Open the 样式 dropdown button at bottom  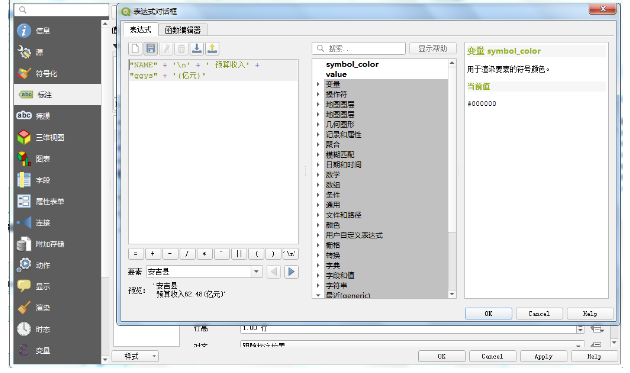point(135,356)
